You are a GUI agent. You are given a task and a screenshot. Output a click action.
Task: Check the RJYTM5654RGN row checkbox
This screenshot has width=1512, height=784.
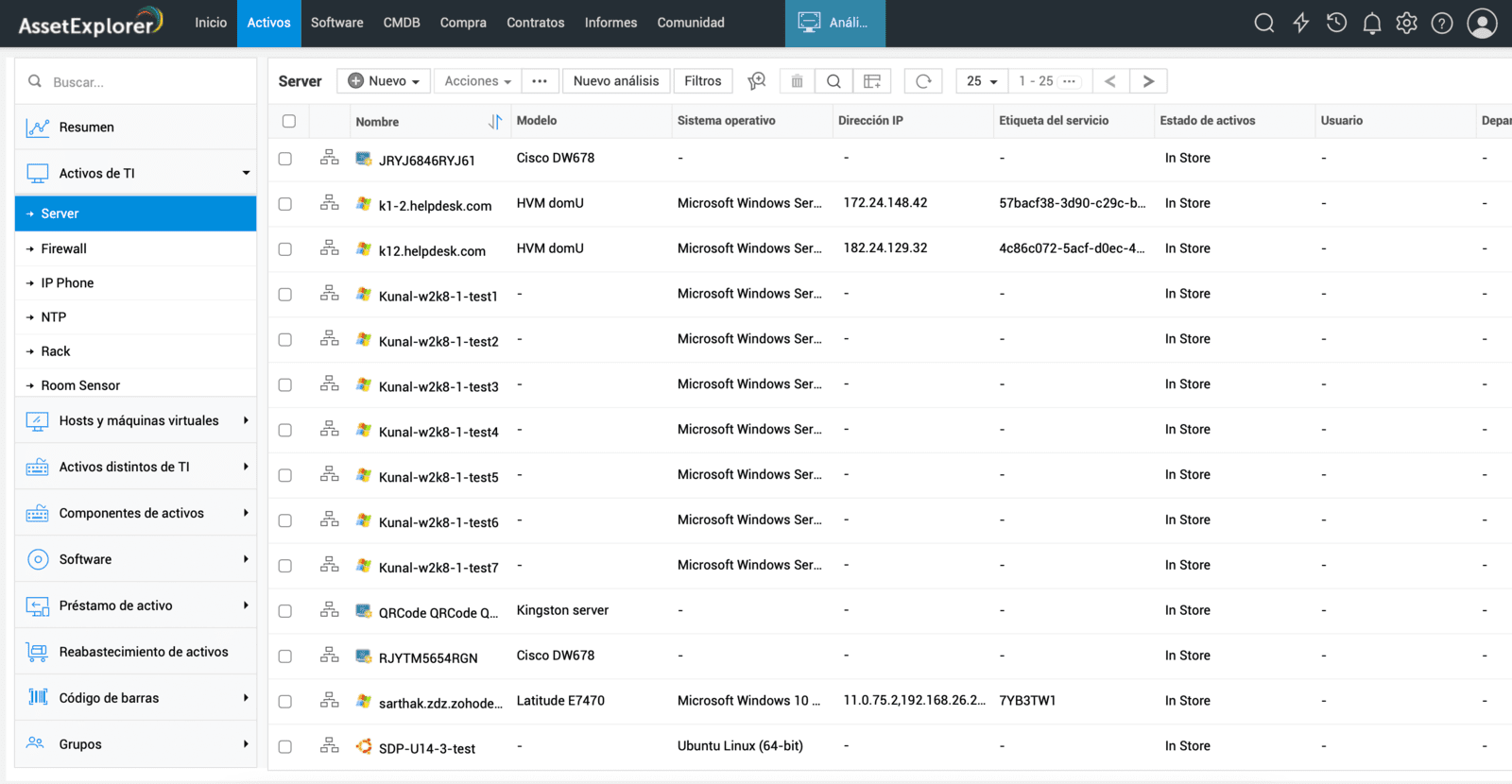(x=285, y=656)
